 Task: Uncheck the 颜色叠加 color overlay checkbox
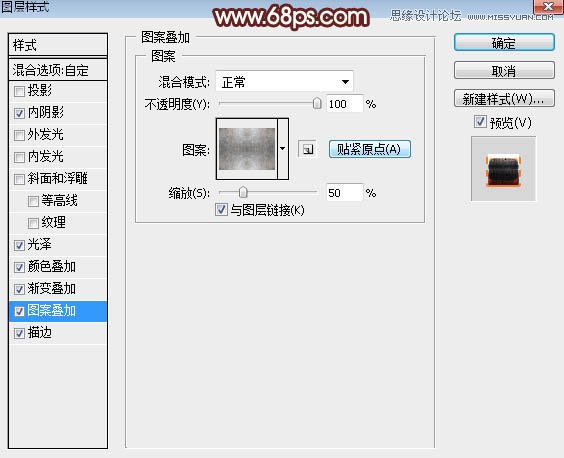pos(19,267)
